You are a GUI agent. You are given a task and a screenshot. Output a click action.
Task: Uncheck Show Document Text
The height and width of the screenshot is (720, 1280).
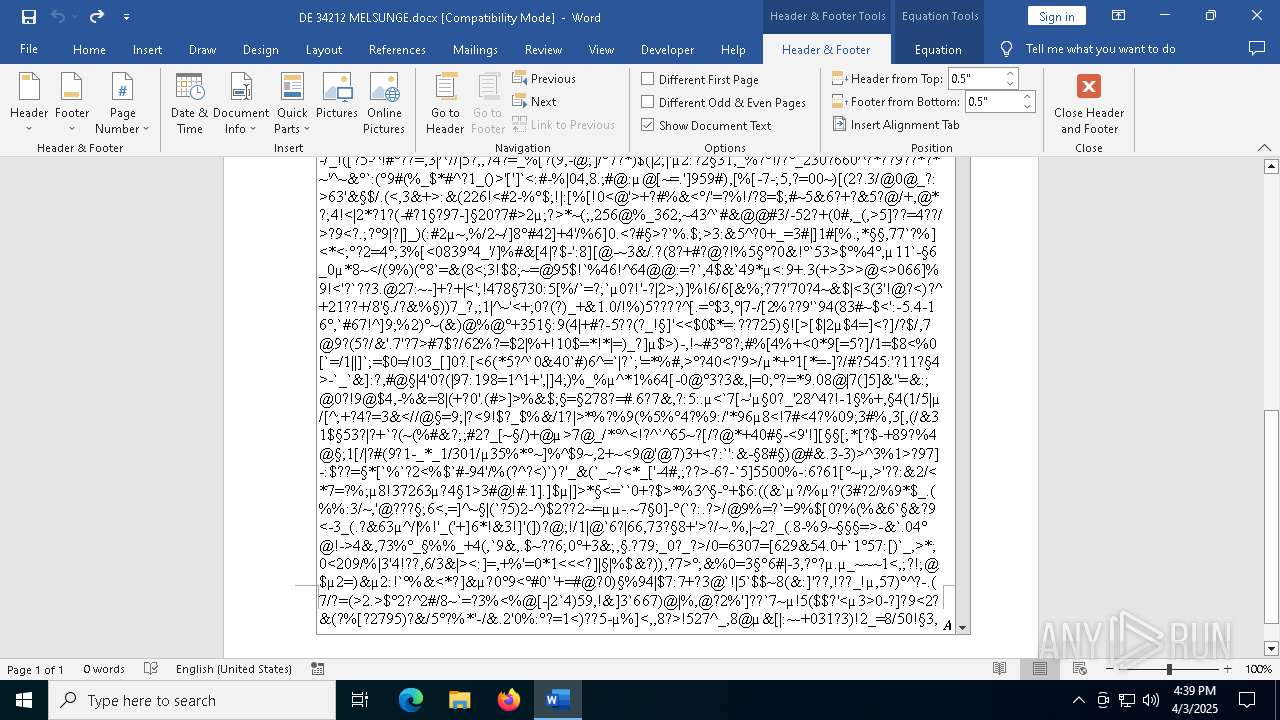click(706, 125)
